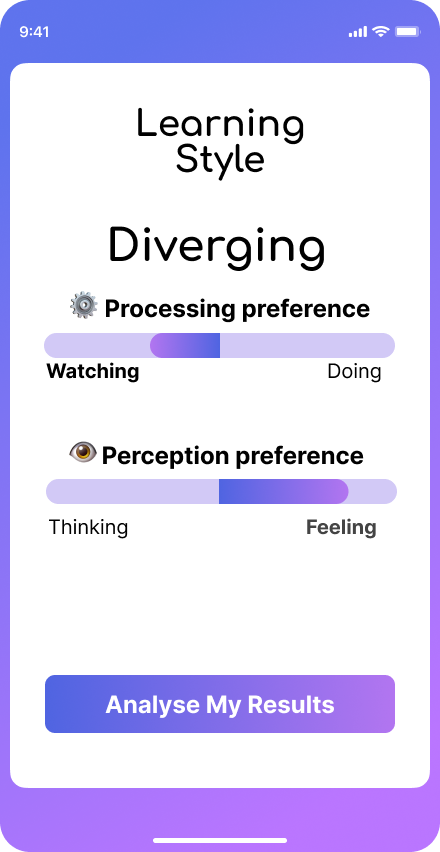The image size is (440, 852).
Task: Select the Watching label
Action: 93,372
